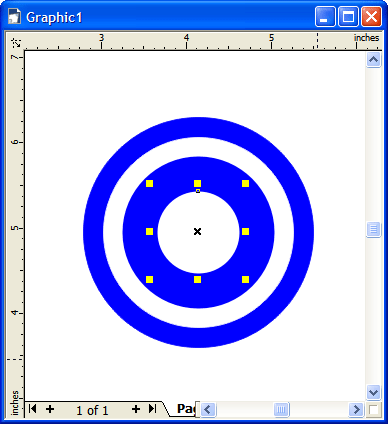Click the black X center marker
388x424 pixels.
coord(197,231)
